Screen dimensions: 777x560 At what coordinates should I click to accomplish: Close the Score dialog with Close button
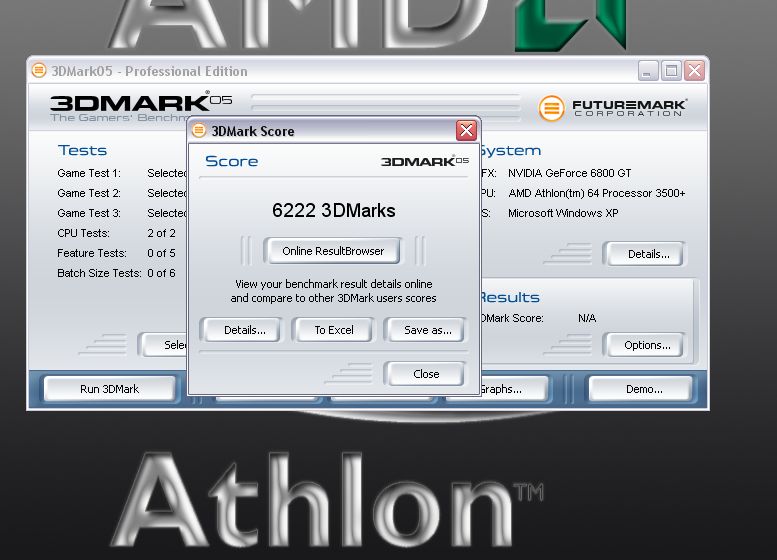[426, 374]
